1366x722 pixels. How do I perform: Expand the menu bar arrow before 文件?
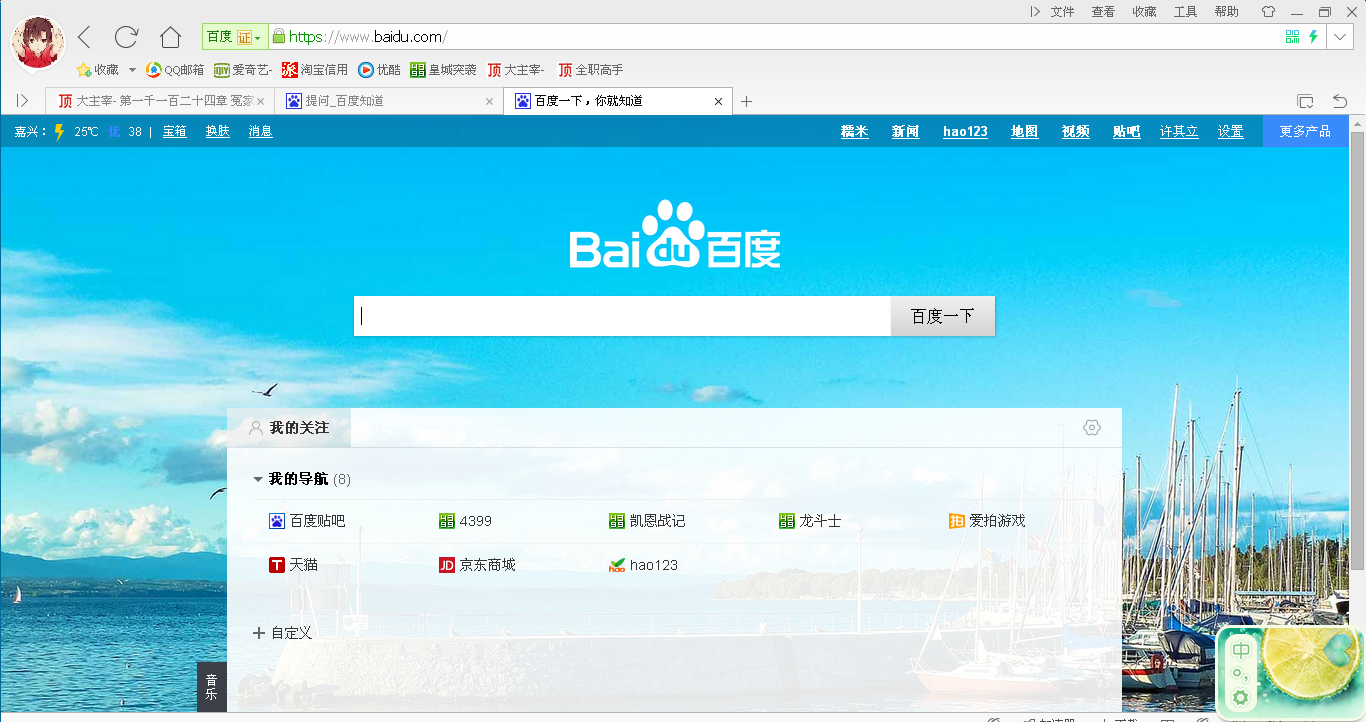(x=1035, y=12)
